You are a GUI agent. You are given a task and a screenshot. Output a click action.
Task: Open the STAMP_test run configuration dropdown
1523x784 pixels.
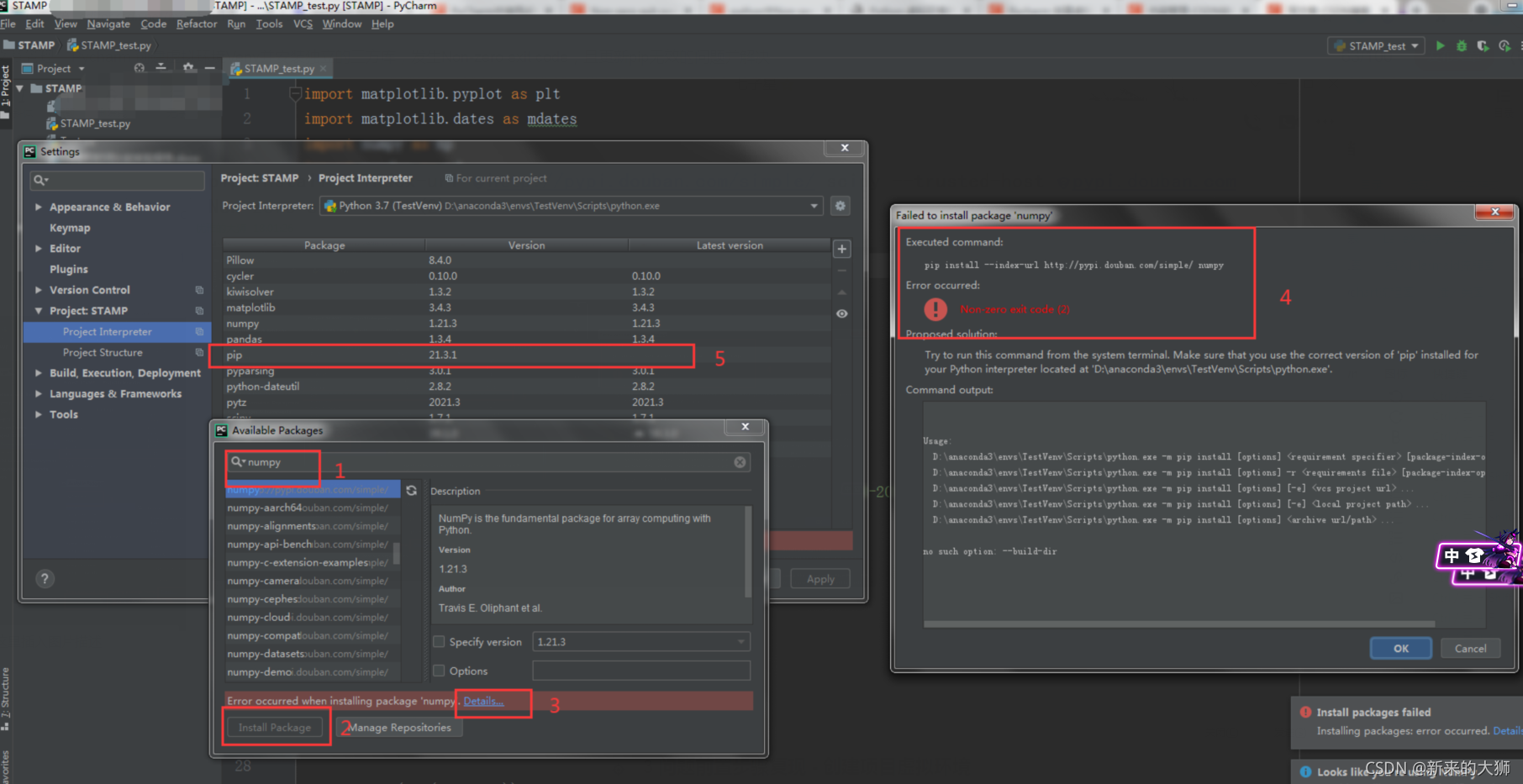pos(1376,46)
